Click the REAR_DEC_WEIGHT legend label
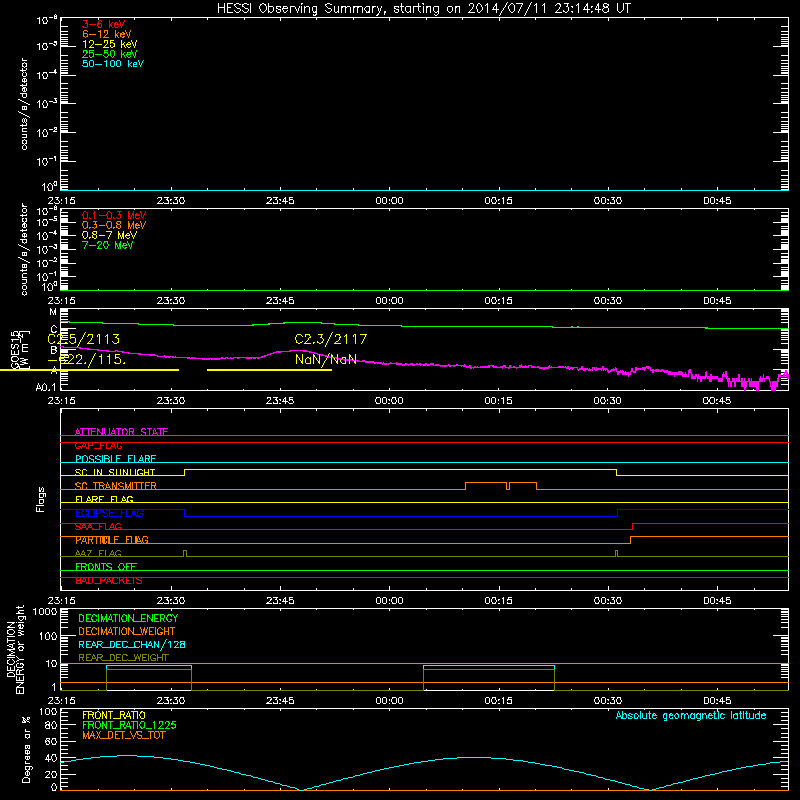The image size is (800, 800). click(123, 658)
